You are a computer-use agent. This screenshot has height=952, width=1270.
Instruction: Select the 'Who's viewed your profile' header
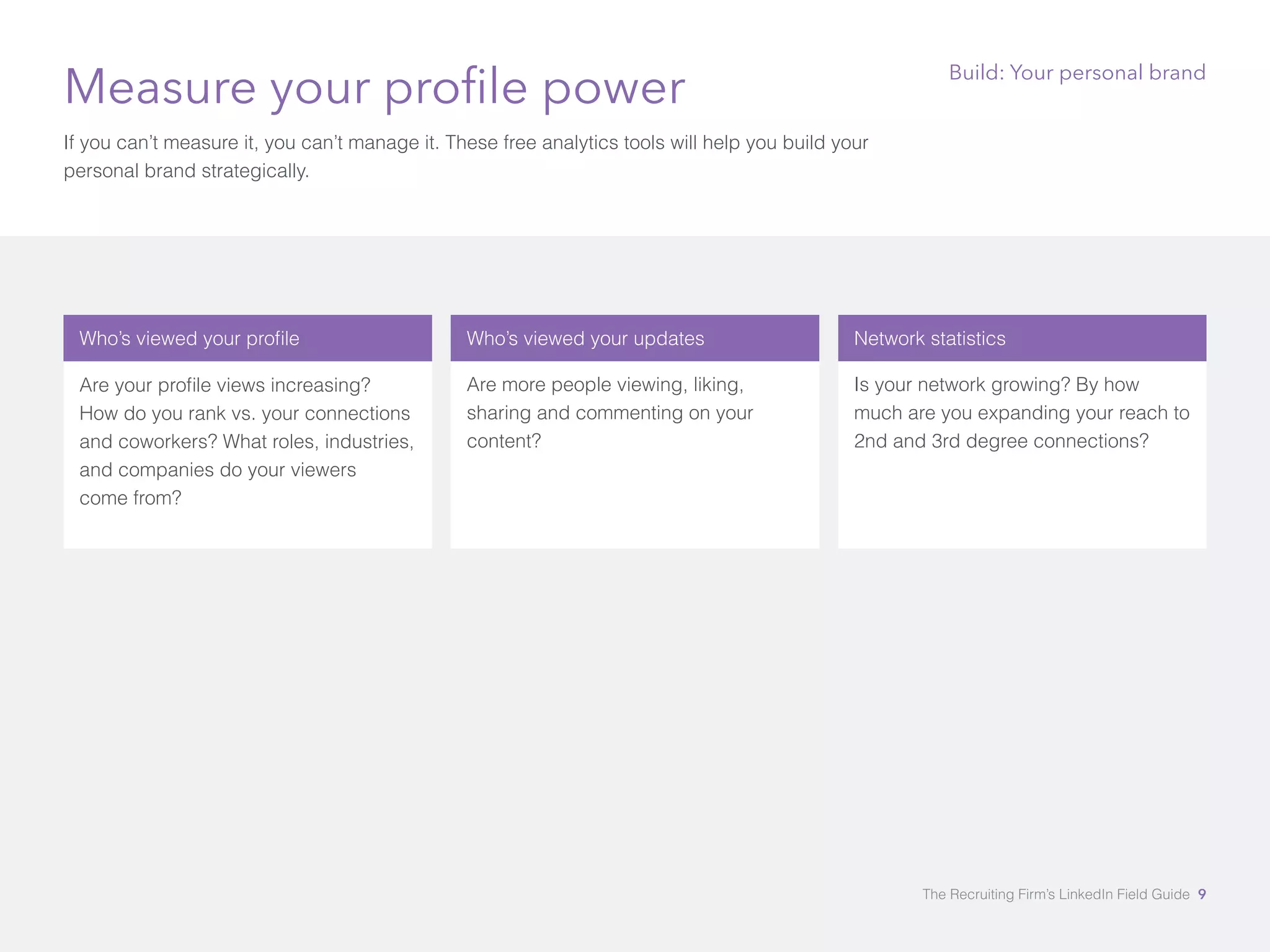(x=247, y=338)
